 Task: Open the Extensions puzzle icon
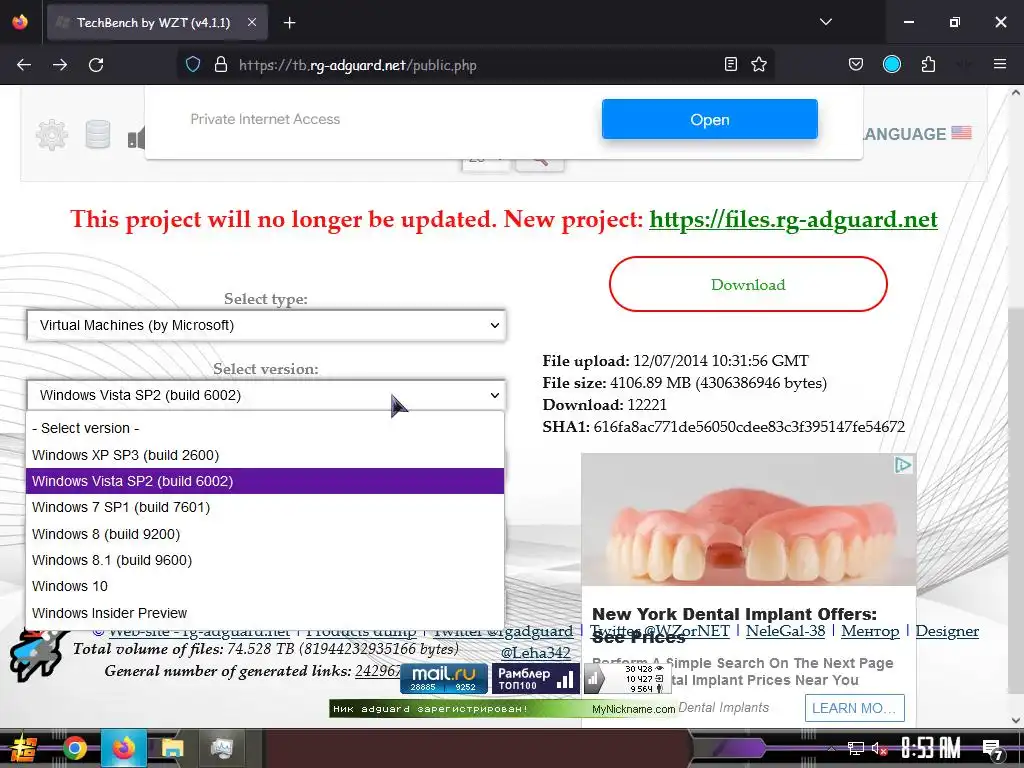tap(928, 64)
